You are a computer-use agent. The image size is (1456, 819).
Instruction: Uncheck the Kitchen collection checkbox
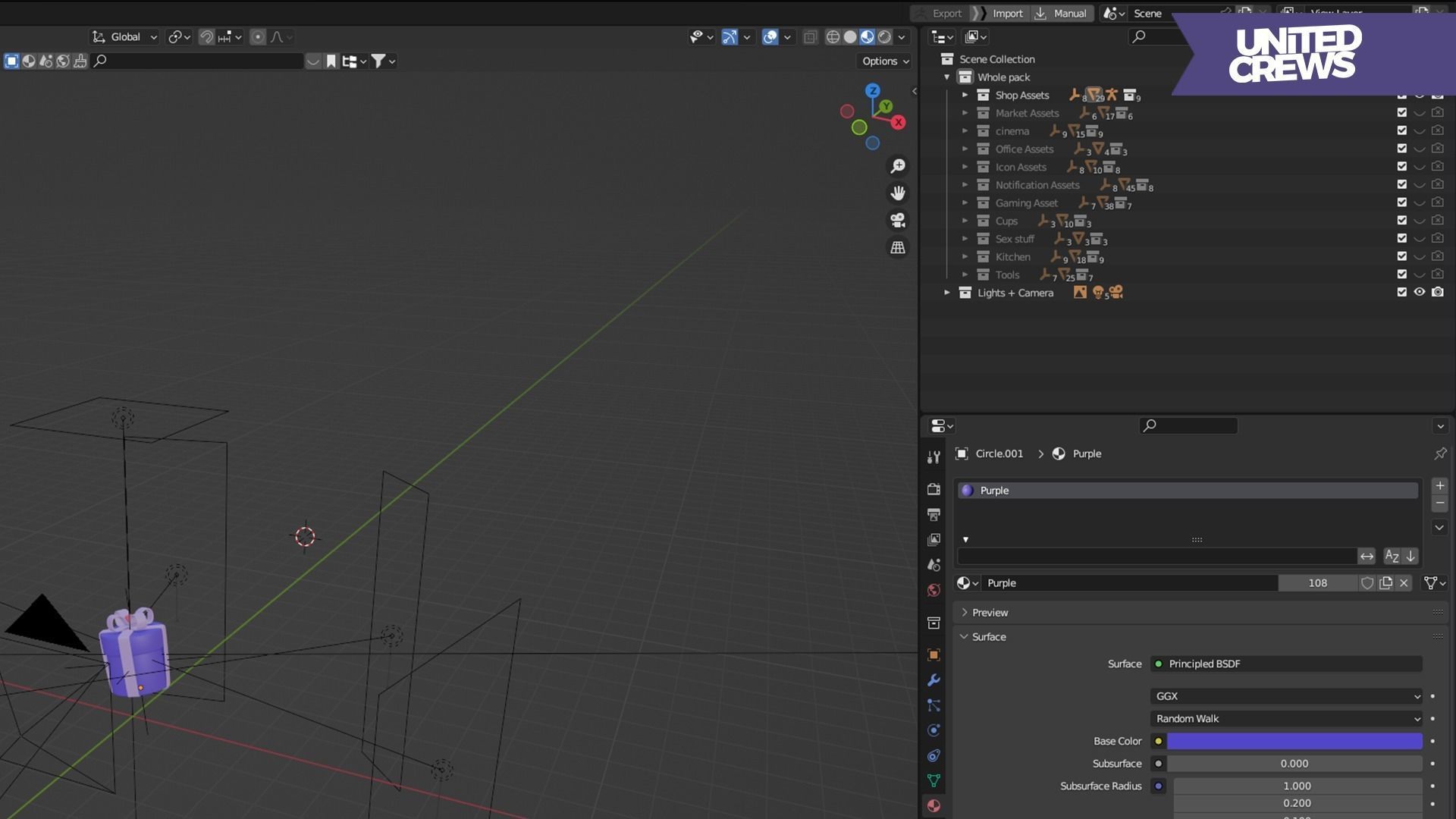tap(1401, 256)
